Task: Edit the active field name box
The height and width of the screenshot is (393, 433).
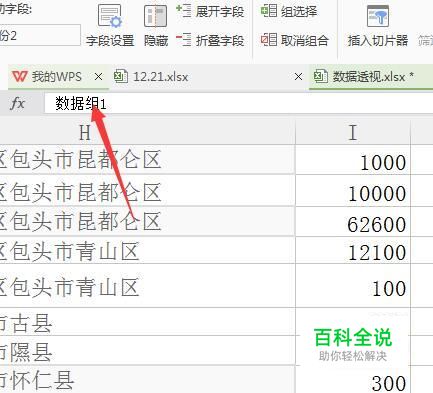Action: (x=39, y=35)
